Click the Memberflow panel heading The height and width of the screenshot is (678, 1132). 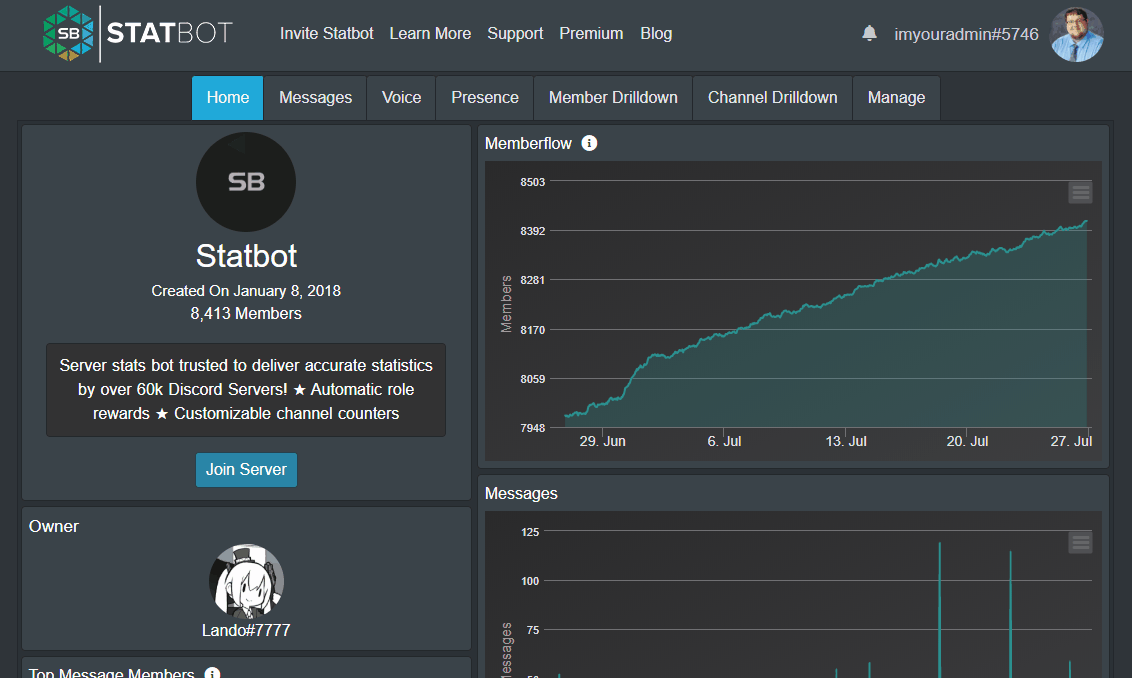[x=528, y=144]
